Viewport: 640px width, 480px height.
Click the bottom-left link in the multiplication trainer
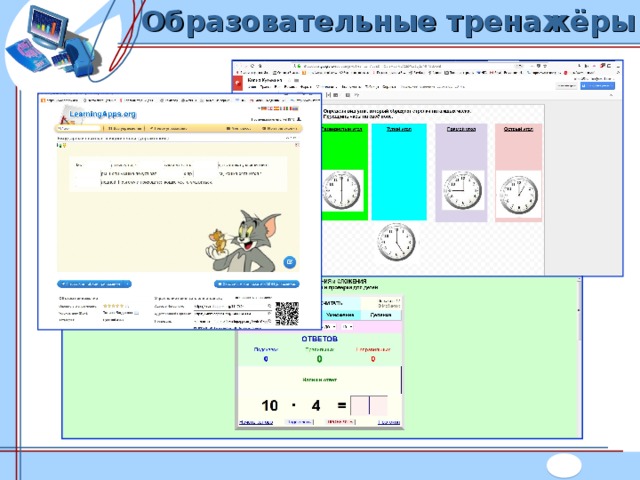click(256, 422)
